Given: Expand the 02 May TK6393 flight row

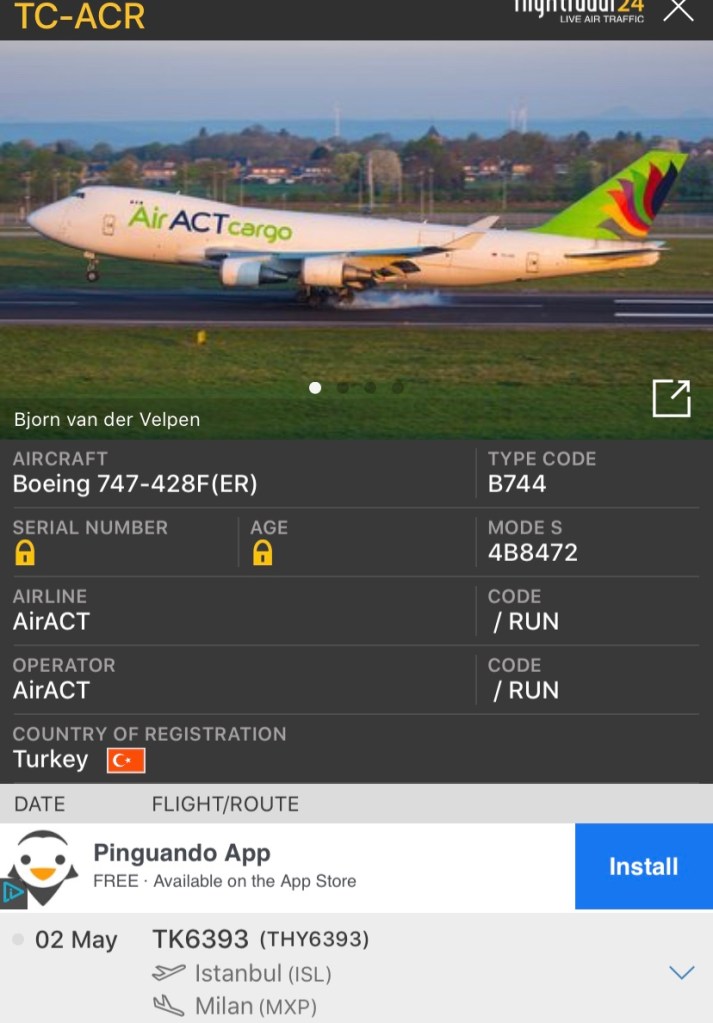Looking at the screenshot, I should coord(682,973).
